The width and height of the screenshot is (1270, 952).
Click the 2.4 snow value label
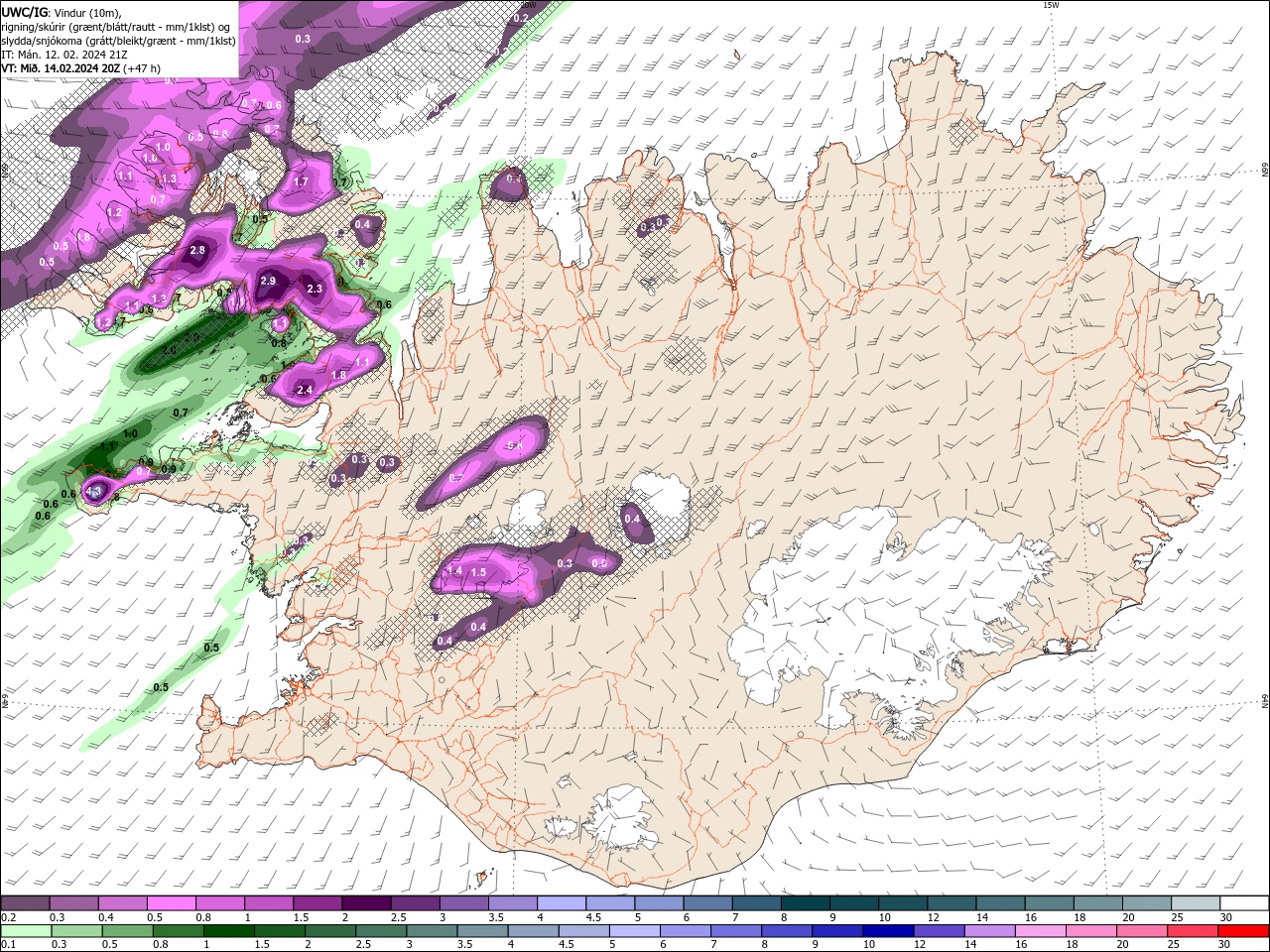click(x=305, y=390)
